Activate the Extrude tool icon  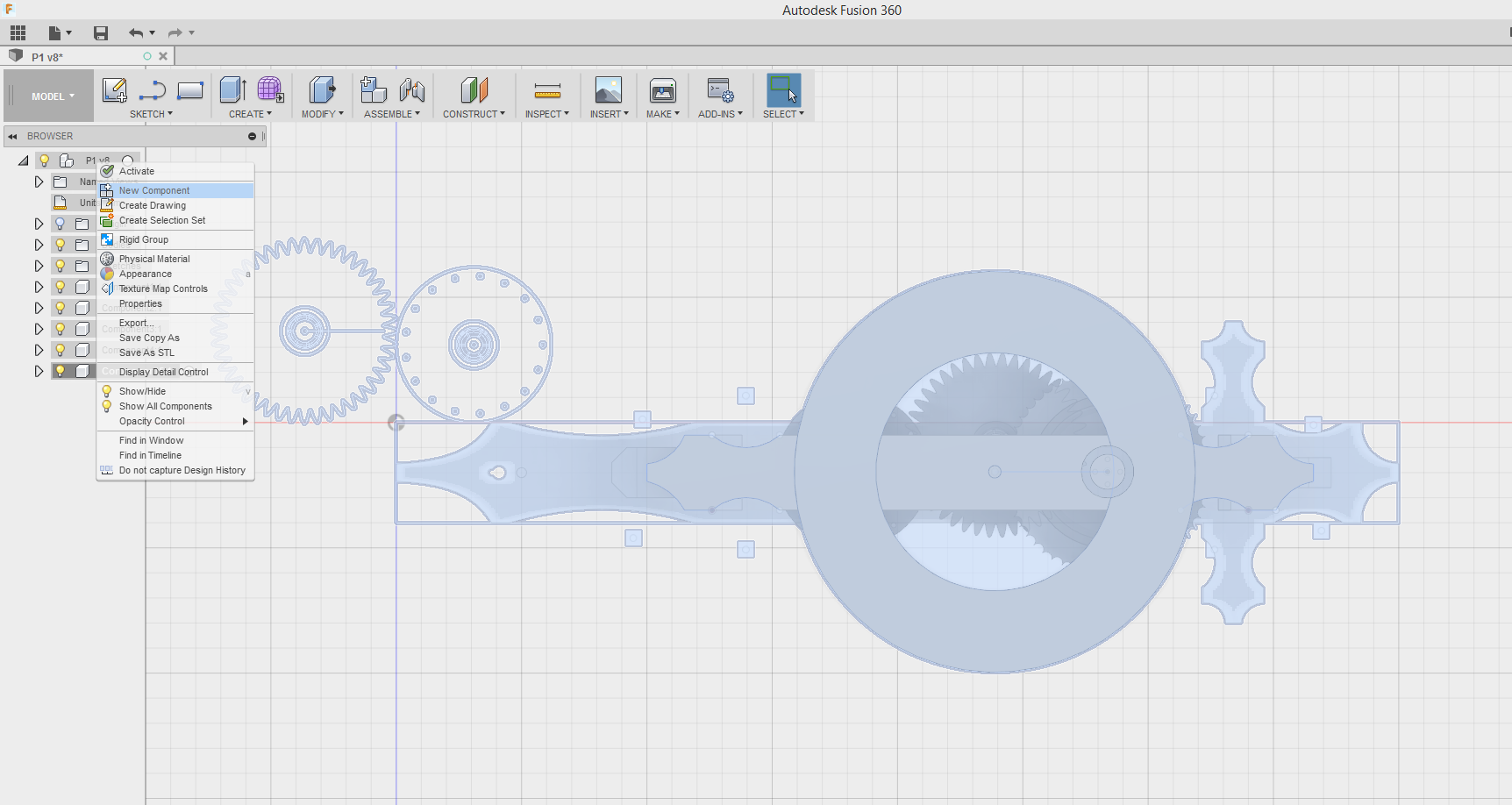point(232,90)
